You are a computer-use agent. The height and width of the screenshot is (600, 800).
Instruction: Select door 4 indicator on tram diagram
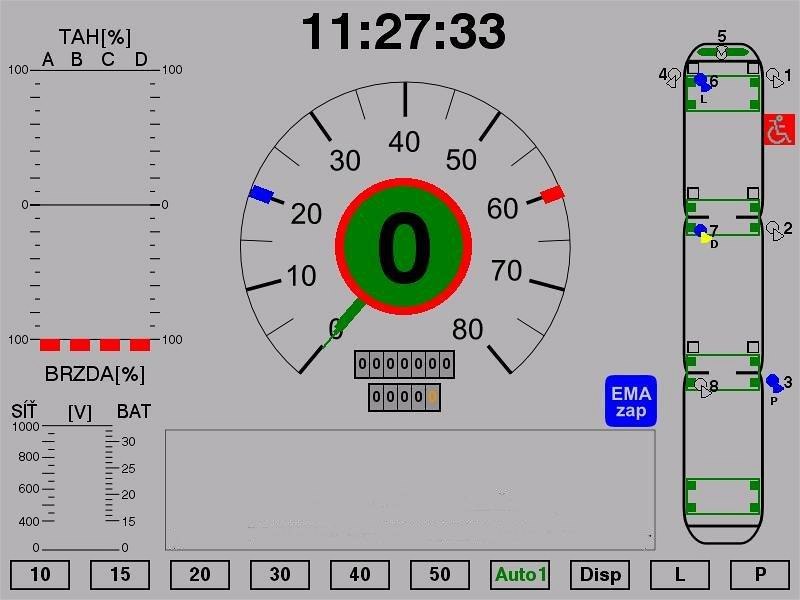(672, 76)
